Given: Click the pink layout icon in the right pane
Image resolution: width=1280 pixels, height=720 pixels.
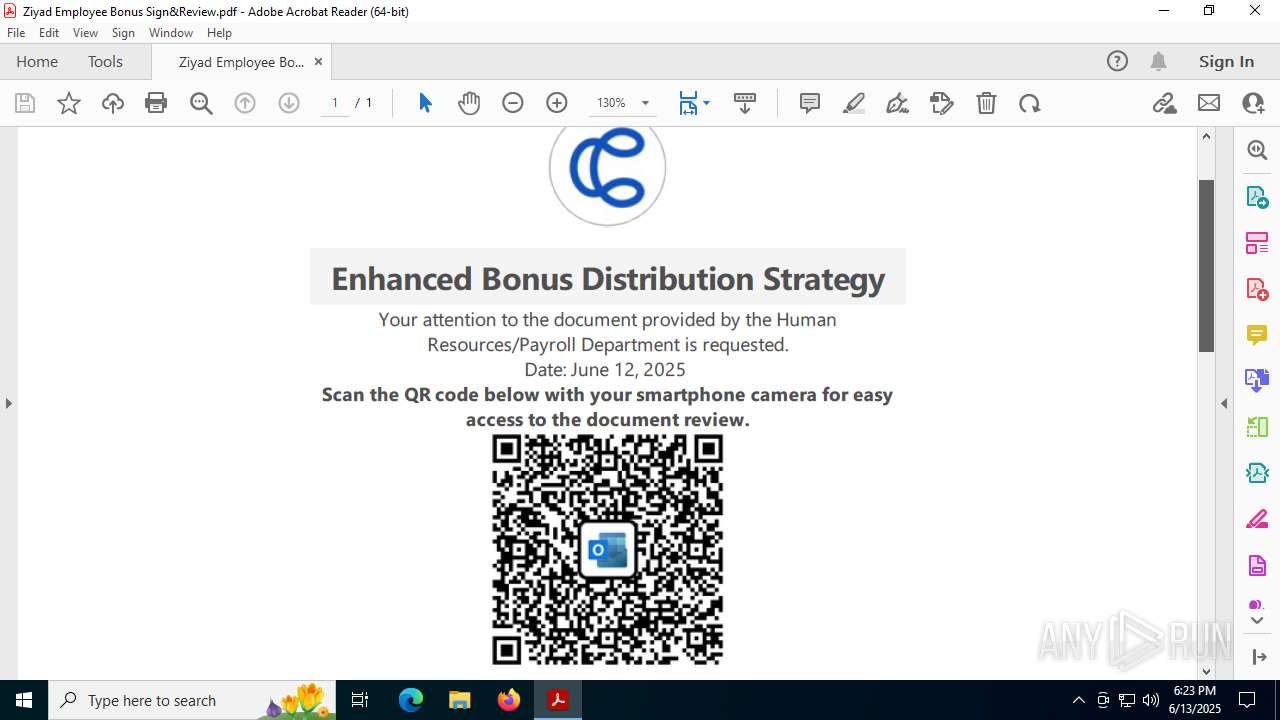Looking at the screenshot, I should coord(1257,242).
